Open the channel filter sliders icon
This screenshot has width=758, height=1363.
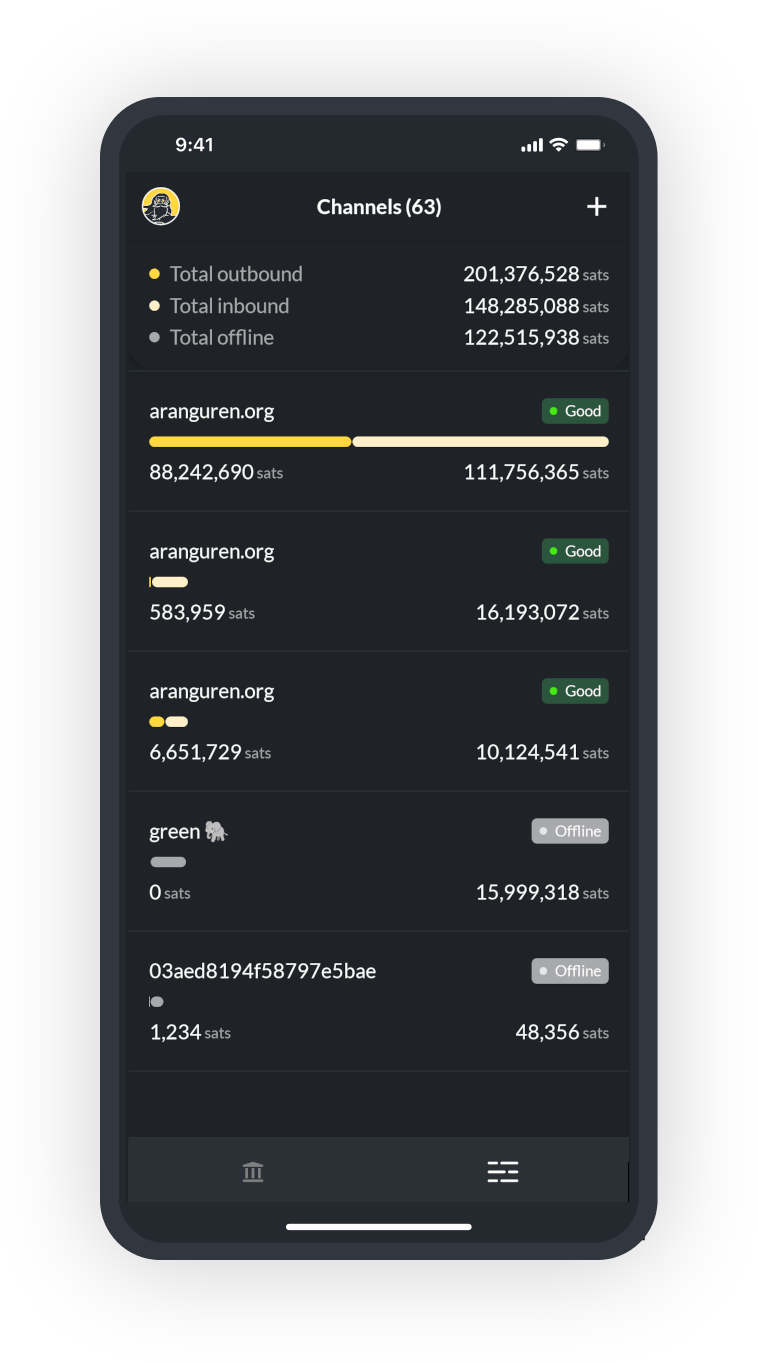[503, 1171]
